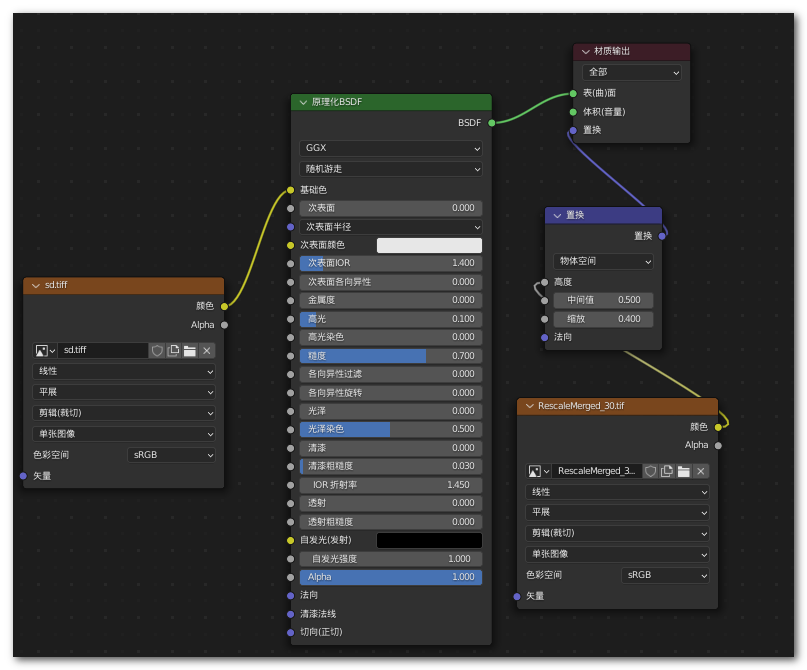
Task: Click the 次表面IOR slider at 1.400
Action: pyautogui.click(x=391, y=263)
